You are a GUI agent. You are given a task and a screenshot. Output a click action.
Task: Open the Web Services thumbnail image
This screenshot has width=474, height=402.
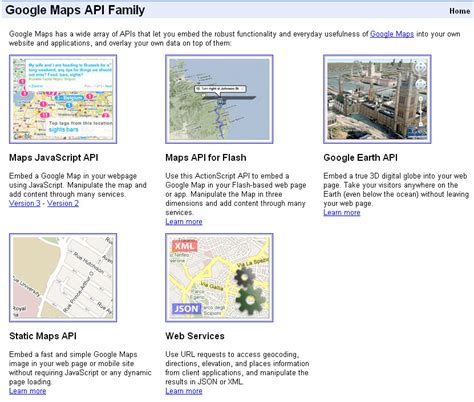(219, 278)
